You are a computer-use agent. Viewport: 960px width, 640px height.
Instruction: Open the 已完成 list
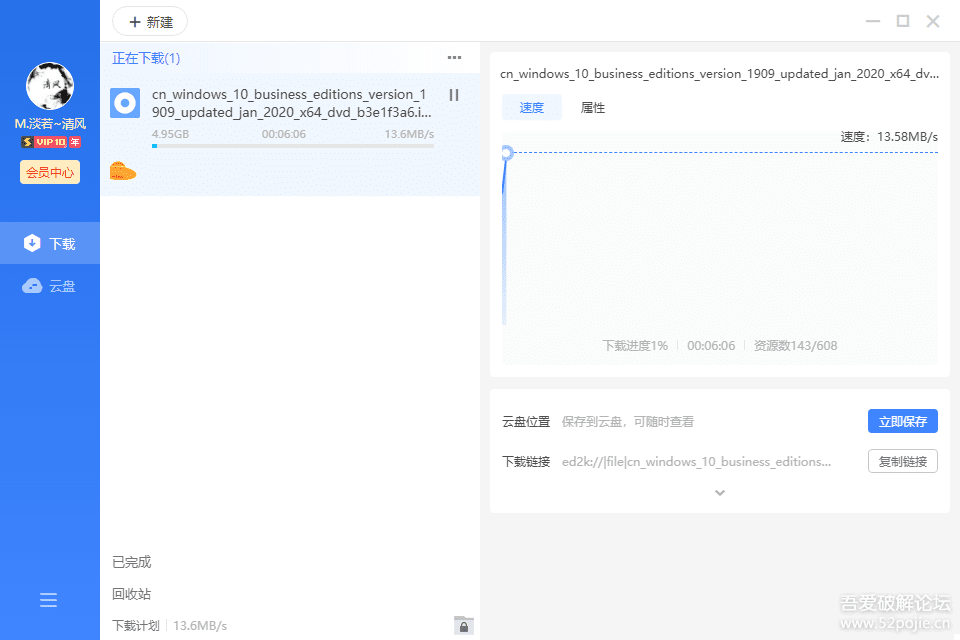pos(133,562)
